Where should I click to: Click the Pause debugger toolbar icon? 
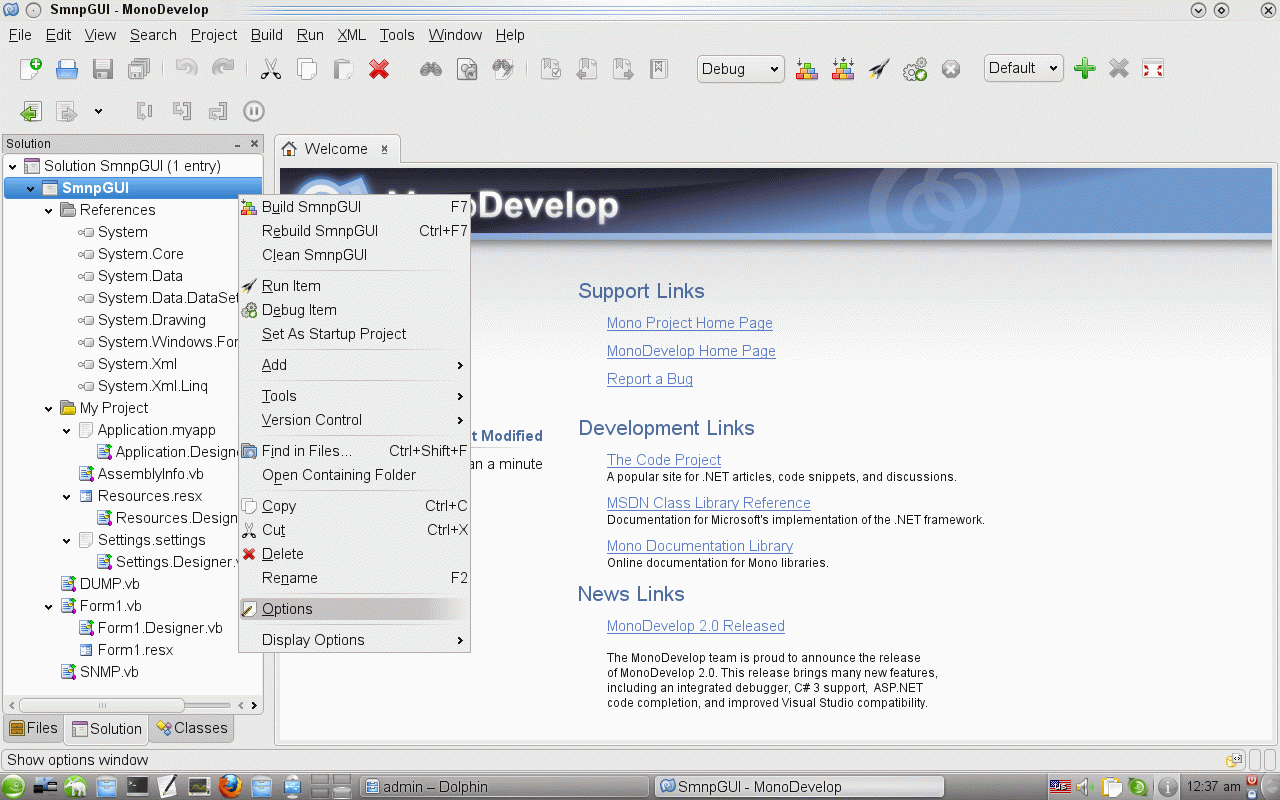tap(254, 111)
